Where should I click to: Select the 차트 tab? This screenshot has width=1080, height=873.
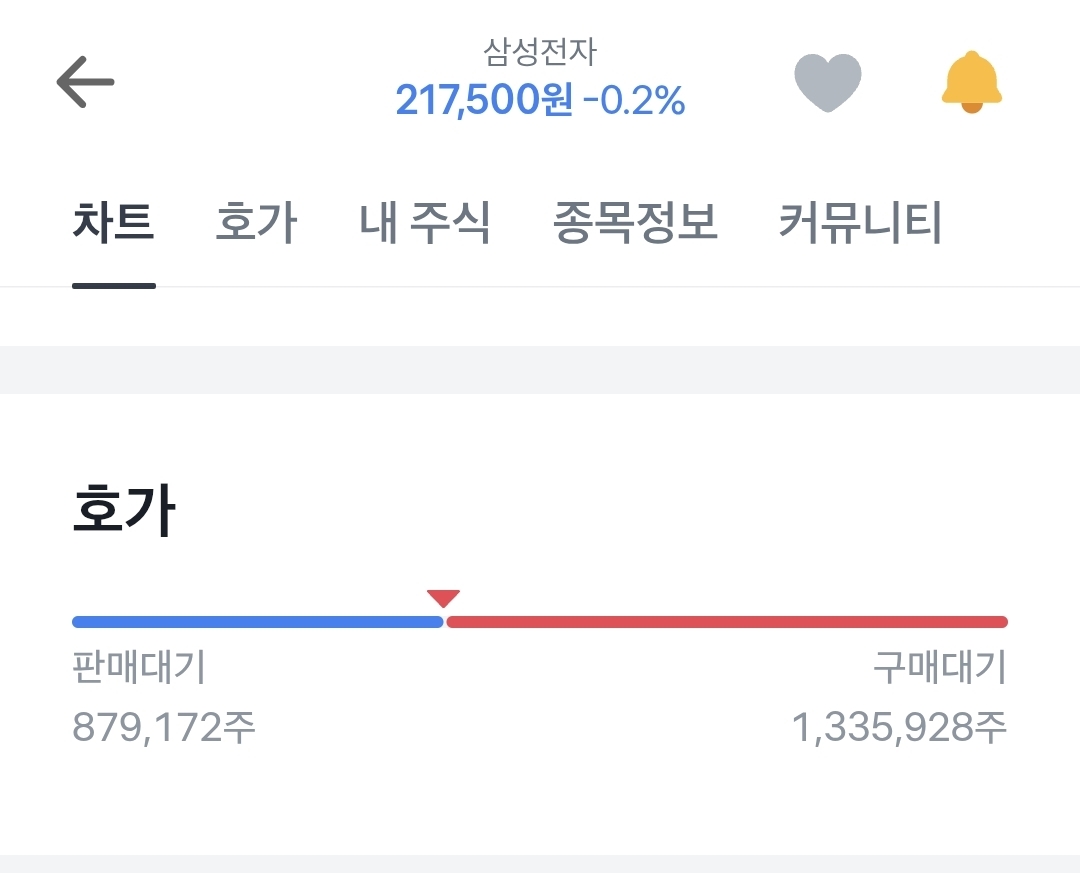point(114,223)
